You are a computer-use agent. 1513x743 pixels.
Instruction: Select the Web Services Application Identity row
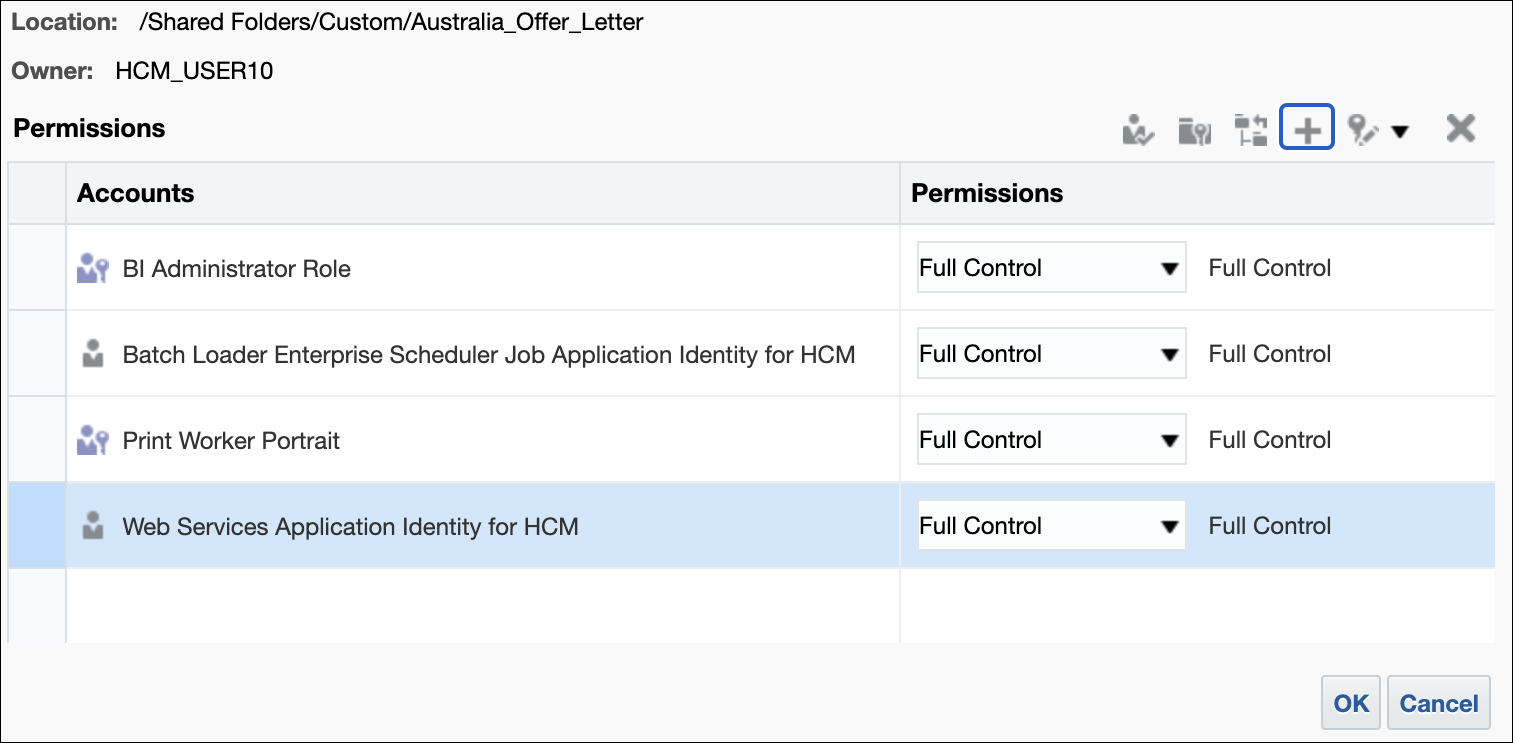point(350,526)
